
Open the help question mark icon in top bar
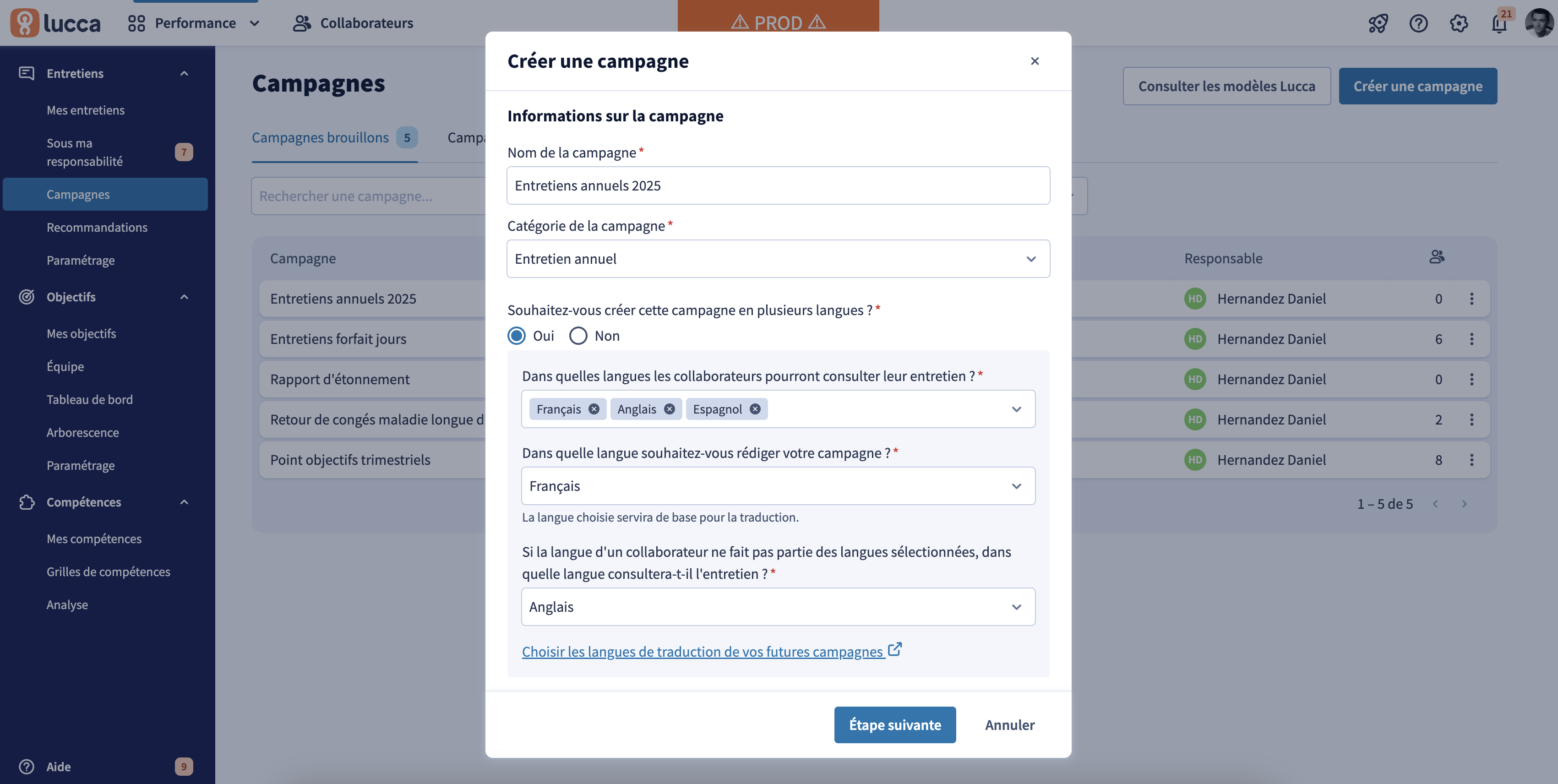tap(1418, 24)
